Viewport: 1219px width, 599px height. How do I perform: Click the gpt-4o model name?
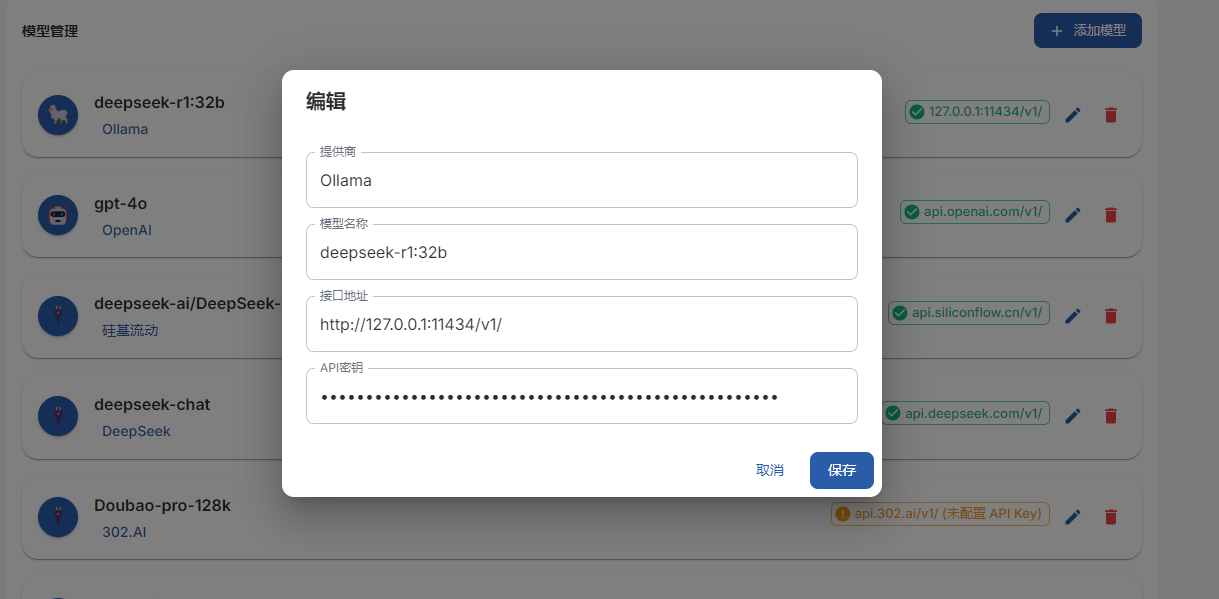120,203
